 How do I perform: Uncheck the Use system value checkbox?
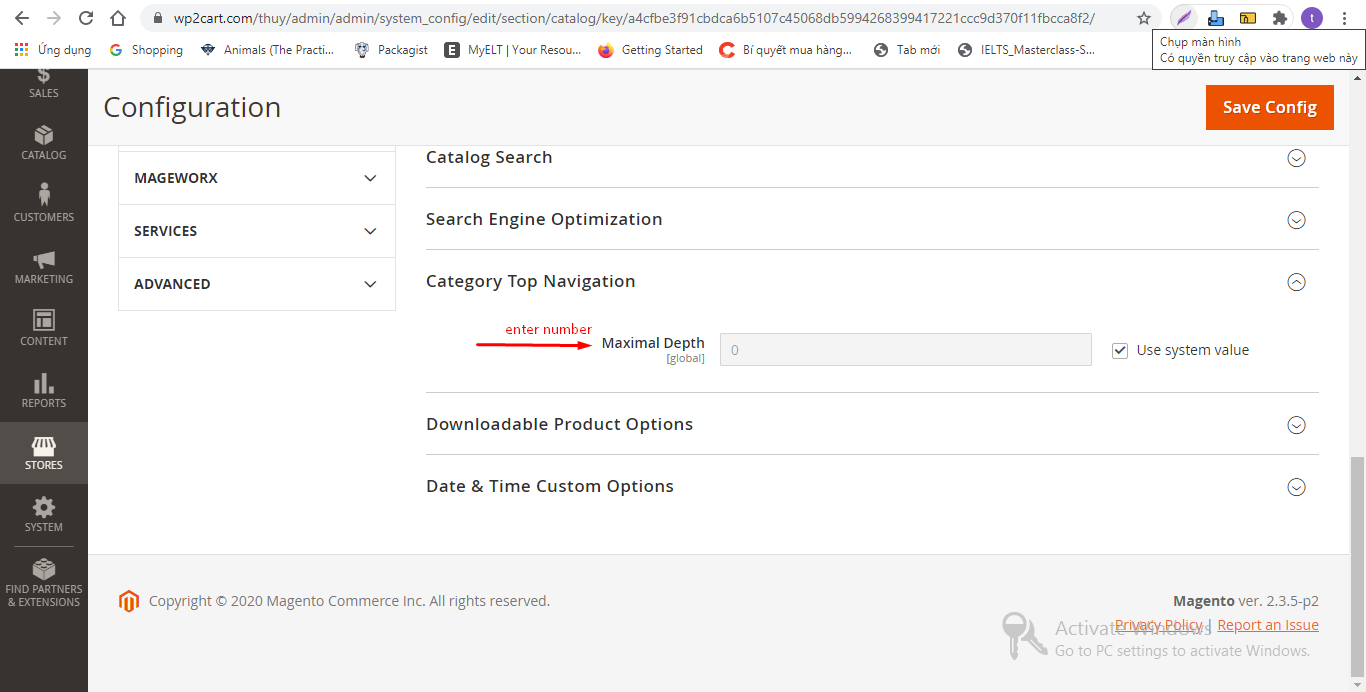(1120, 351)
